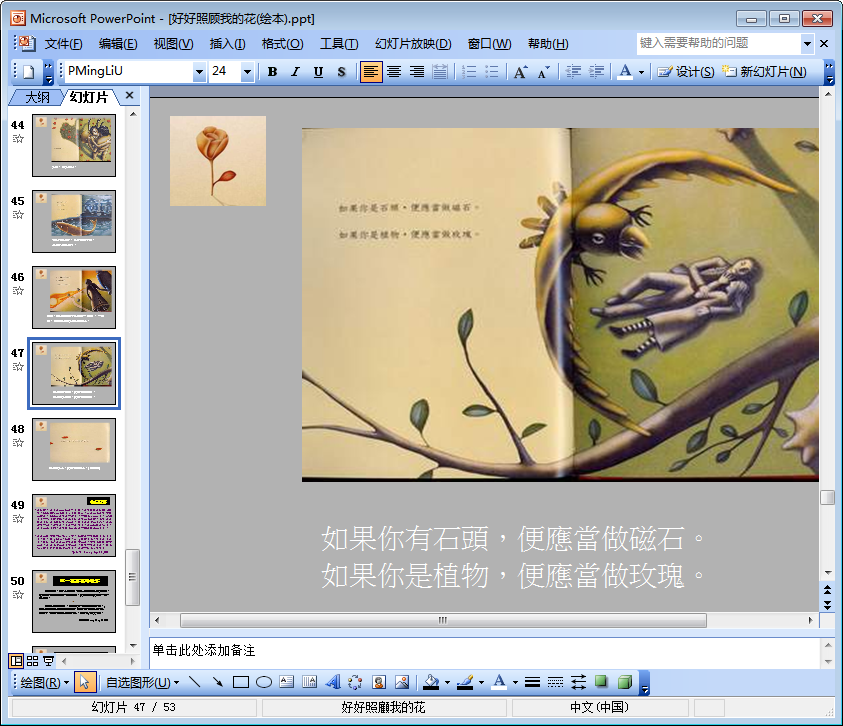Image resolution: width=843 pixels, height=726 pixels.
Task: Open the font name dropdown PMingLiU
Action: 199,72
